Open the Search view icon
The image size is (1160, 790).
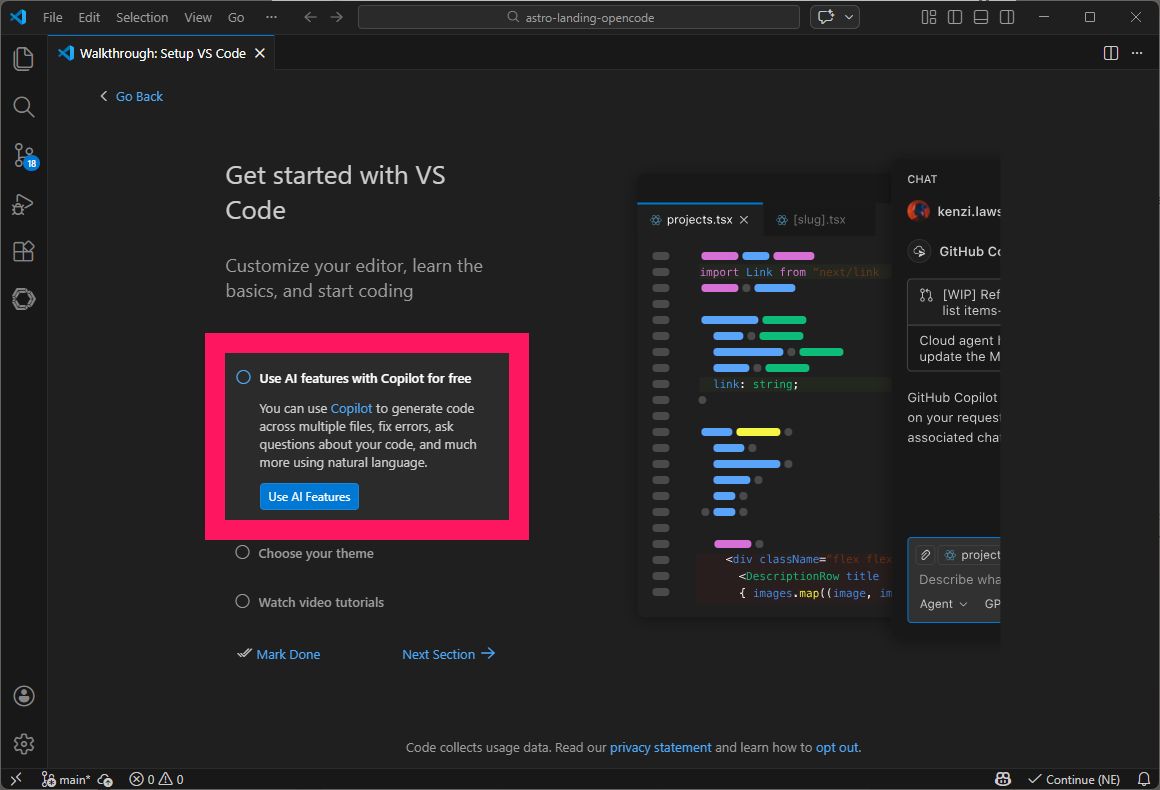pyautogui.click(x=24, y=107)
